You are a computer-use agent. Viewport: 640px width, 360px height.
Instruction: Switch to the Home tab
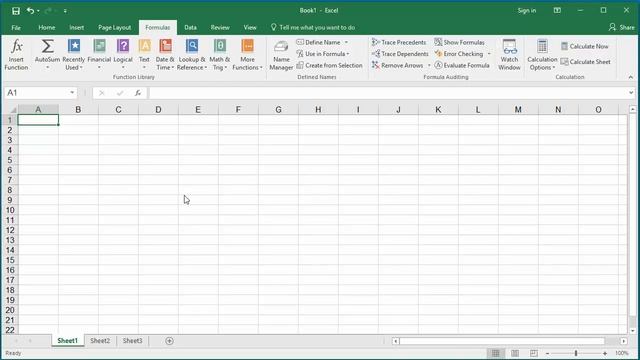click(x=47, y=28)
